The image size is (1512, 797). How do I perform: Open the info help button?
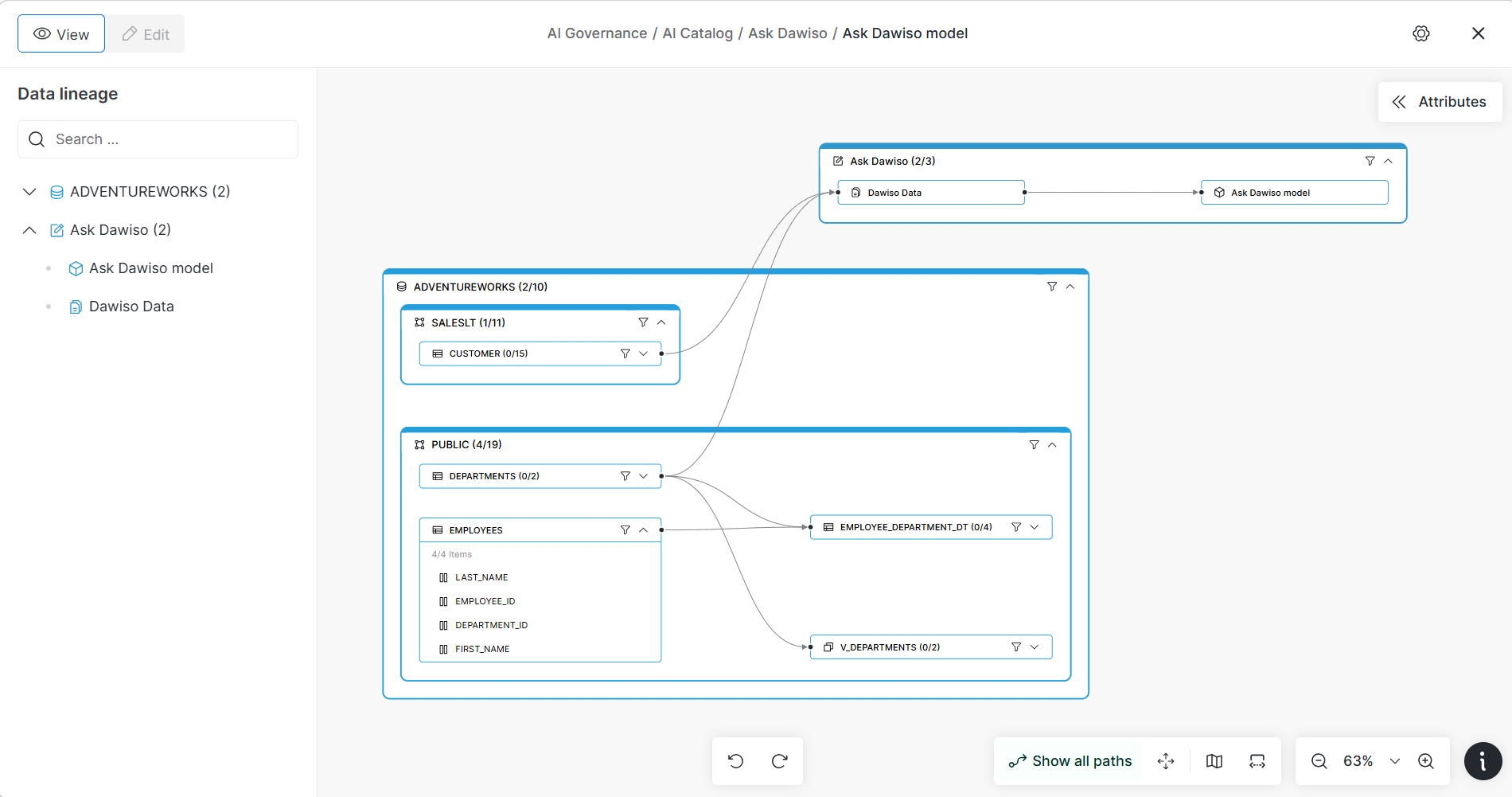click(x=1483, y=761)
